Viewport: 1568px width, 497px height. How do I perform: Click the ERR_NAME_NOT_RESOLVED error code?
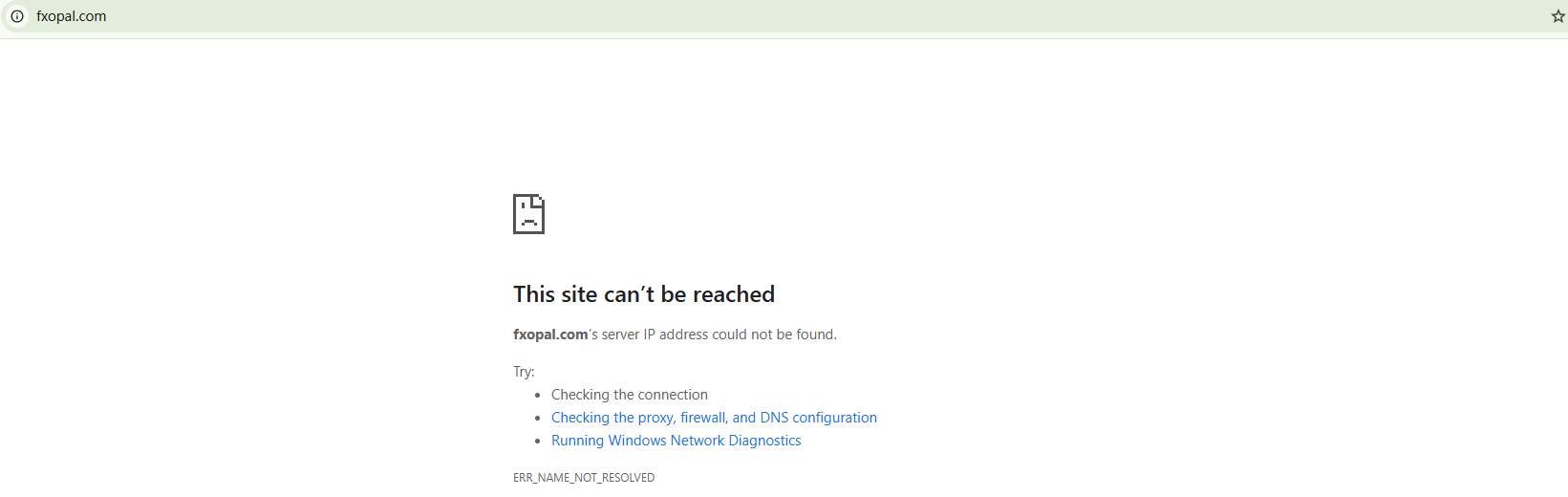(x=583, y=478)
